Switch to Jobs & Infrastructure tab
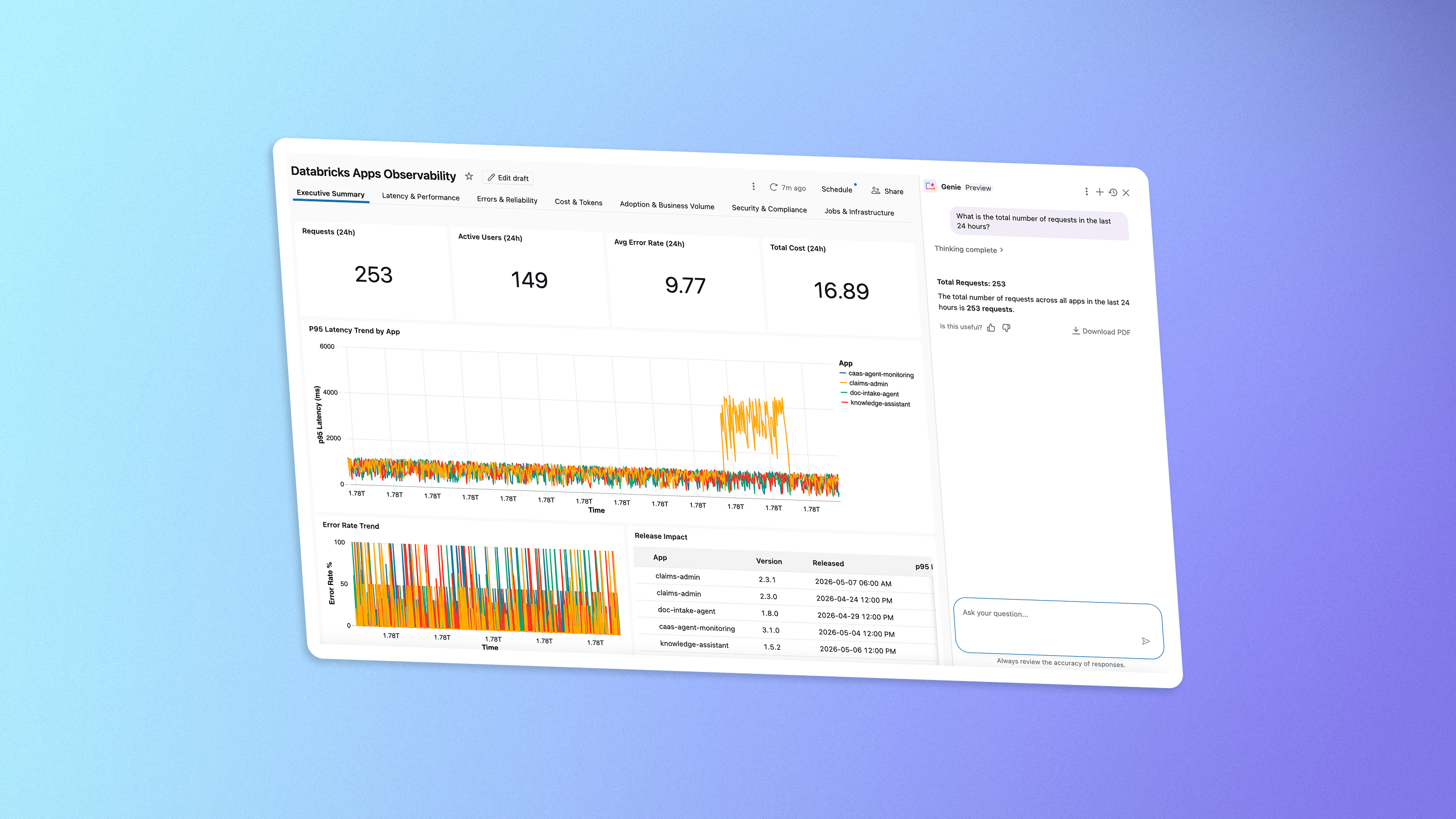1456x819 pixels. coord(859,212)
